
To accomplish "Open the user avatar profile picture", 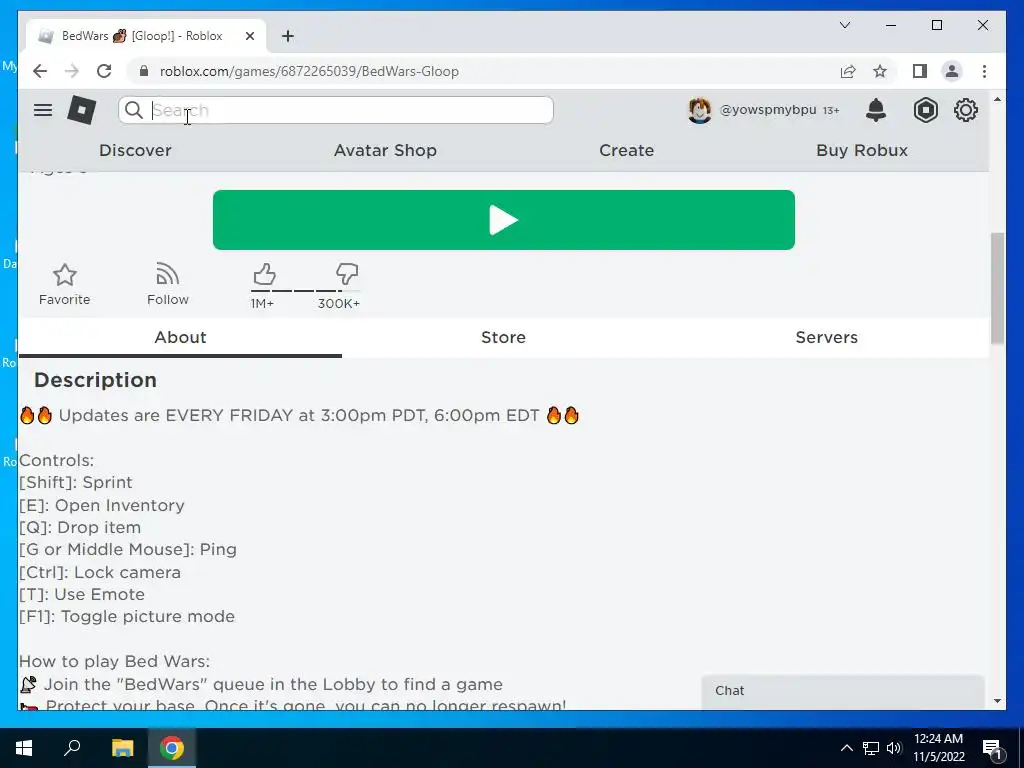I will (699, 110).
